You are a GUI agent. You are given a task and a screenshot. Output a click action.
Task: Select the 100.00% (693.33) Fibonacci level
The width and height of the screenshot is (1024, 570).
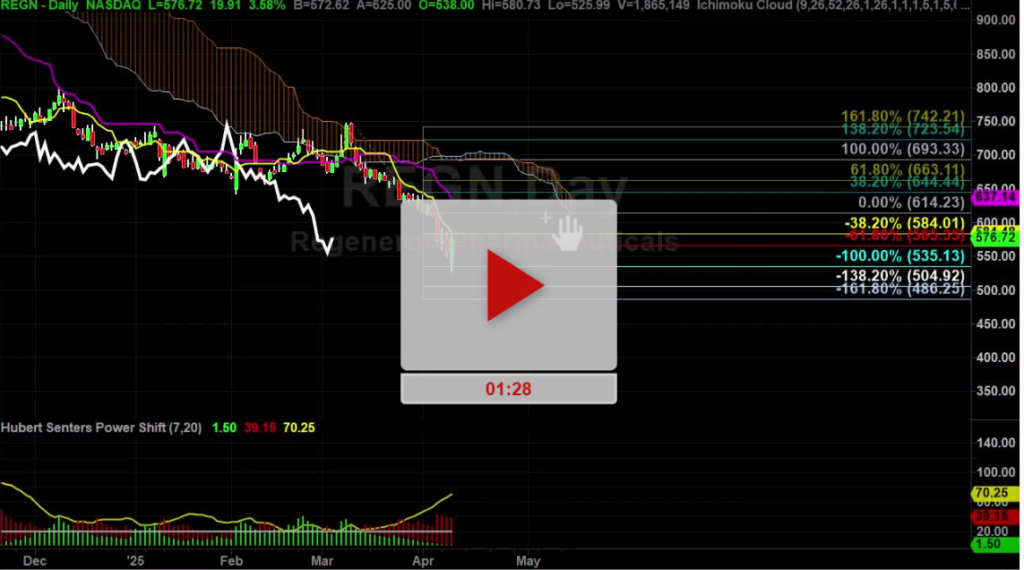[x=902, y=149]
